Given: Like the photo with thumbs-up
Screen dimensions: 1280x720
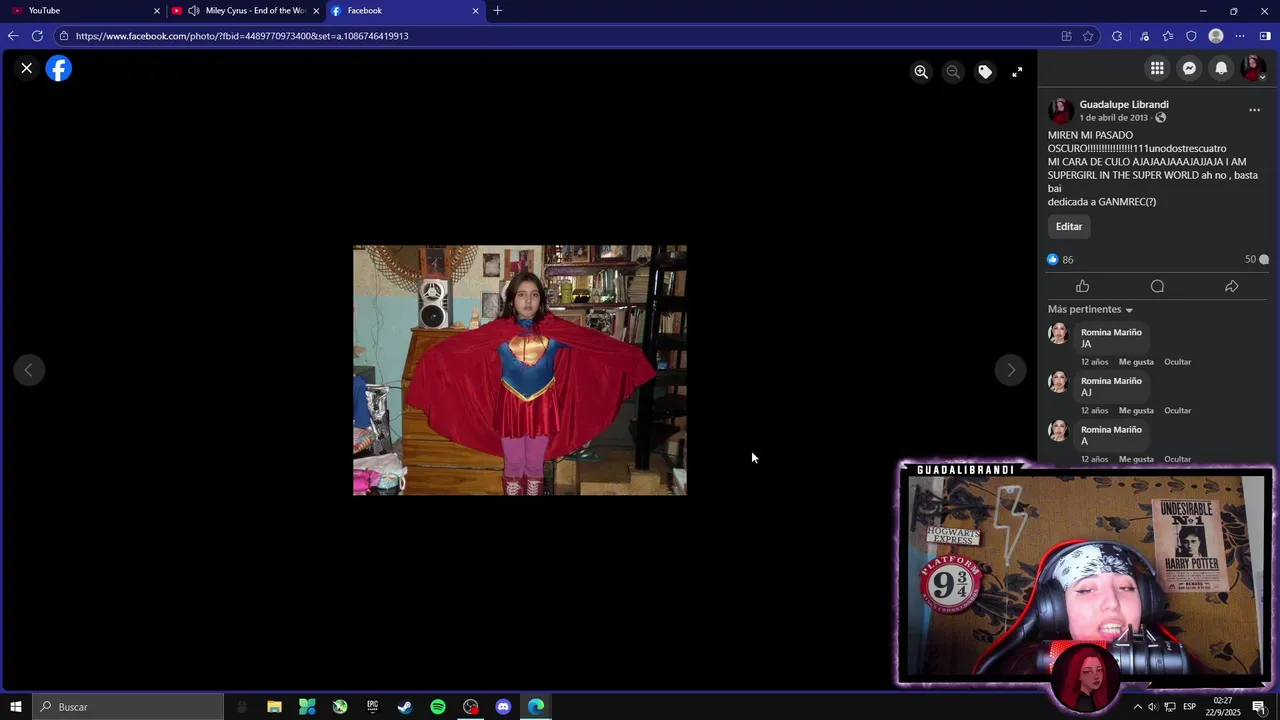Looking at the screenshot, I should 1083,287.
